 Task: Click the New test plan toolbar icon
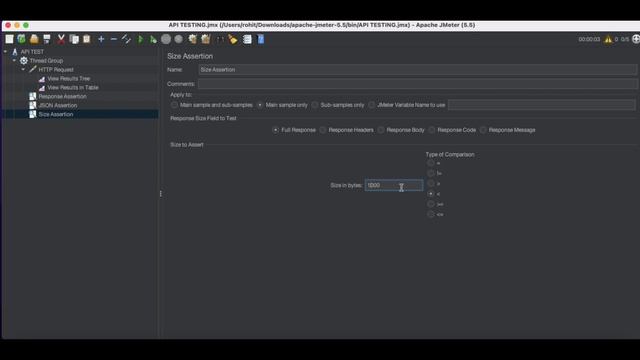click(x=9, y=39)
